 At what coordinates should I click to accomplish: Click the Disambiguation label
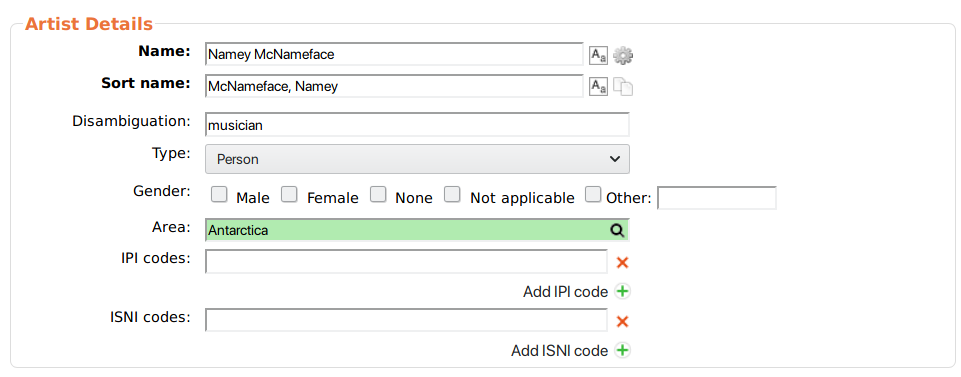point(131,121)
